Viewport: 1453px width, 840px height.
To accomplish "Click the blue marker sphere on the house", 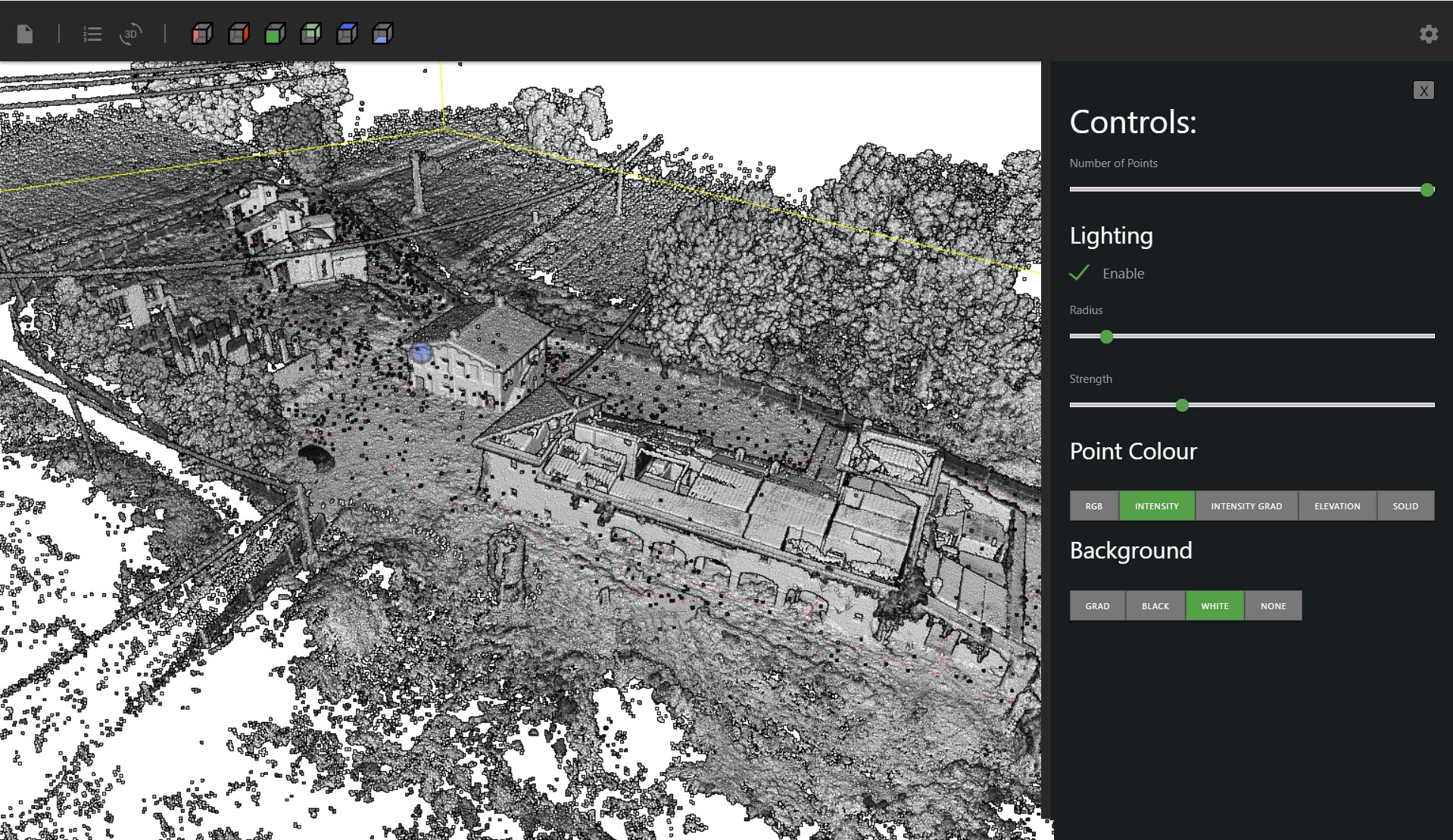I will pyautogui.click(x=421, y=353).
